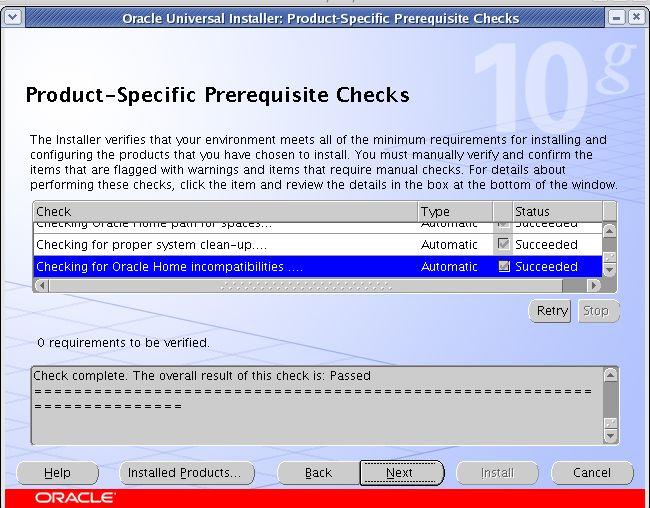650x508 pixels.
Task: Click right arrow of horizontal scrollbar
Action: [x=594, y=285]
